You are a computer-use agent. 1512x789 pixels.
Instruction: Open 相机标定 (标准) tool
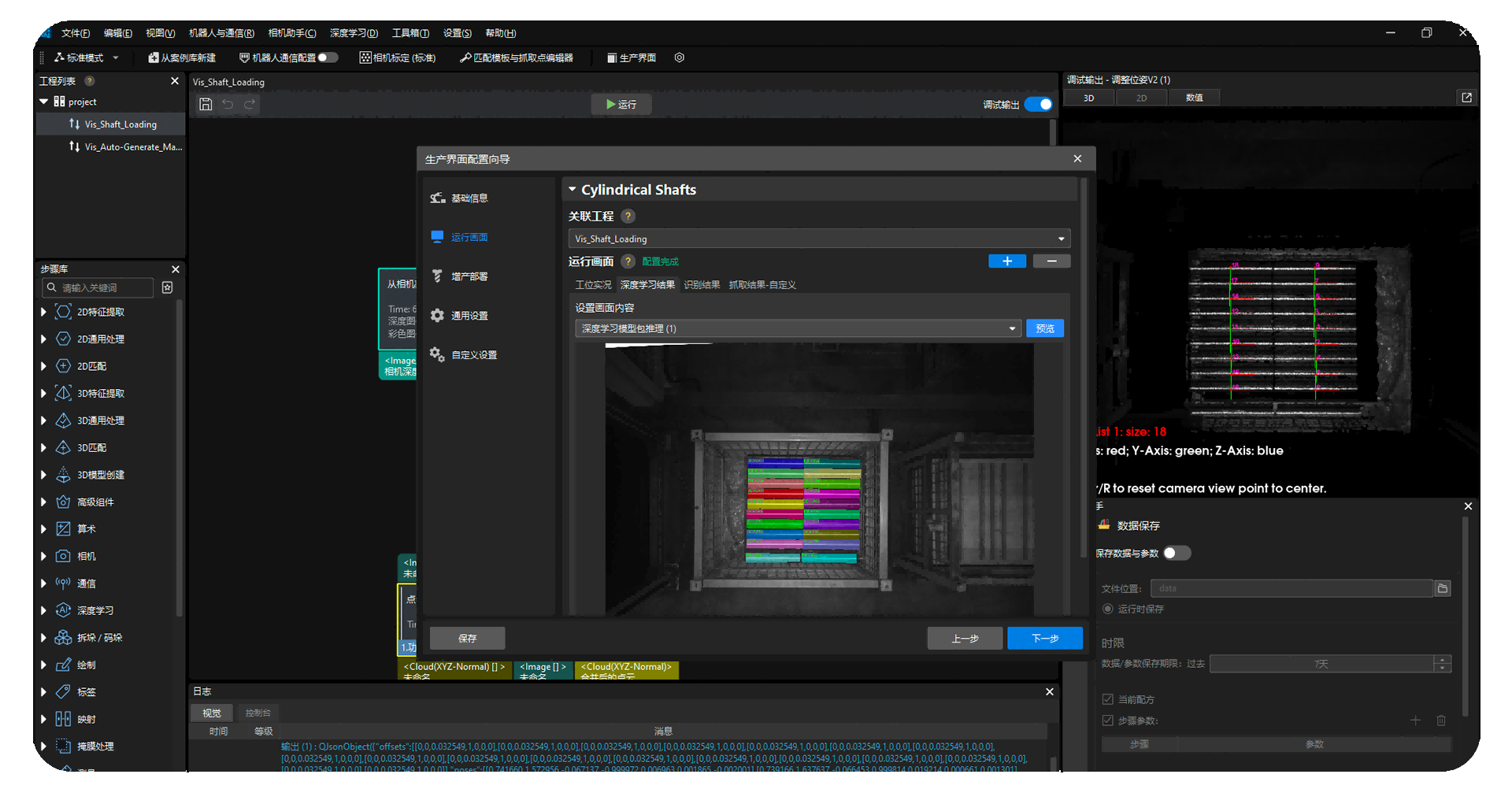(x=398, y=57)
